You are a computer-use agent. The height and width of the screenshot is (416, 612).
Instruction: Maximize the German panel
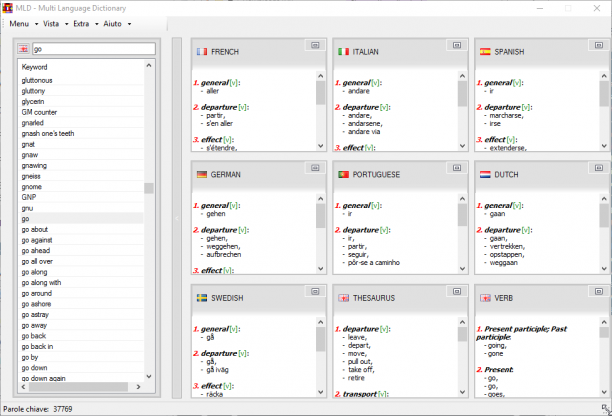315,168
